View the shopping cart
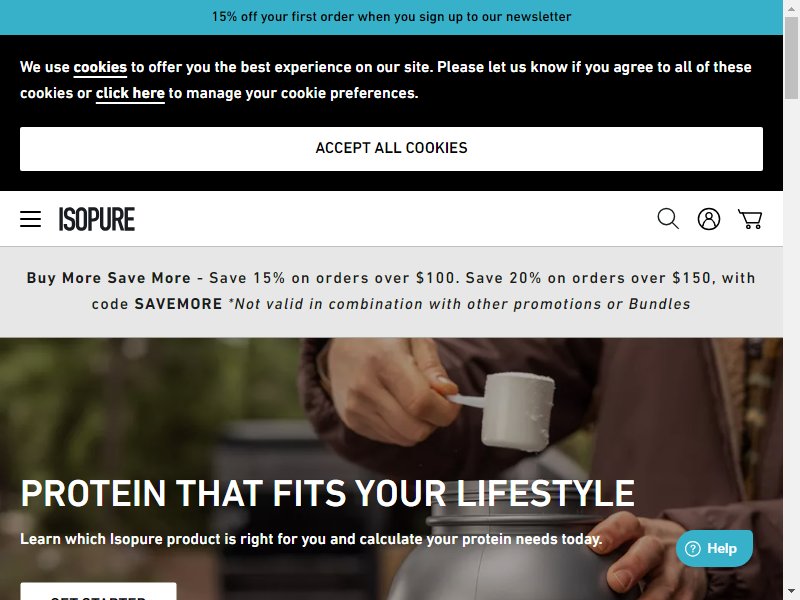Screen dimensions: 800x600 [x=750, y=219]
